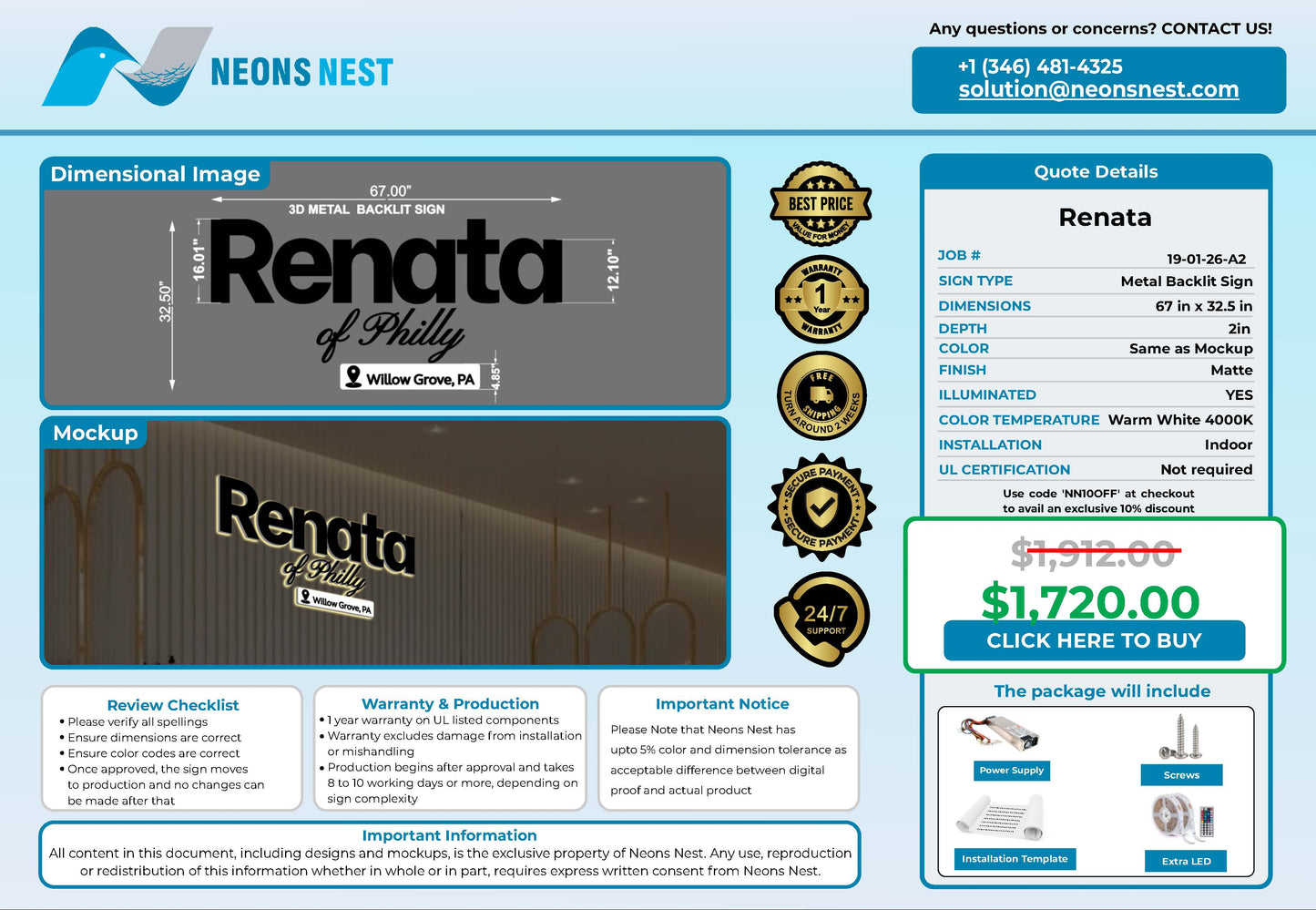Open the solution@neonsnest.com email link
The width and height of the screenshot is (1316, 910).
1098,89
